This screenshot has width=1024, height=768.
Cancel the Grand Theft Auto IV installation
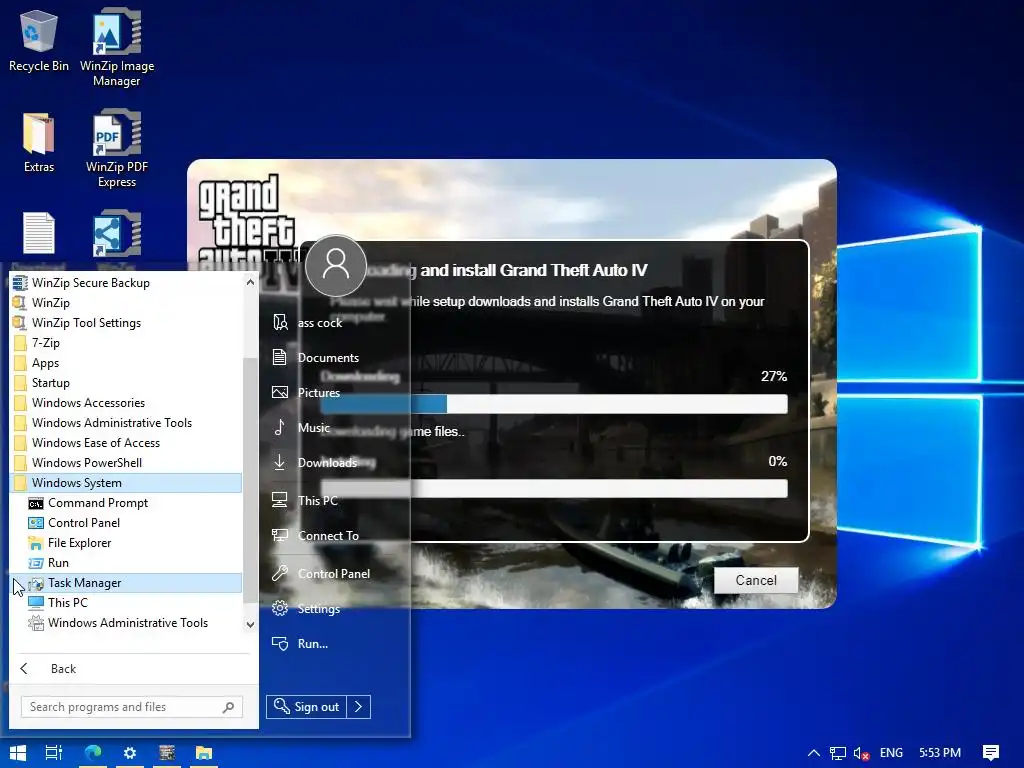(x=756, y=581)
